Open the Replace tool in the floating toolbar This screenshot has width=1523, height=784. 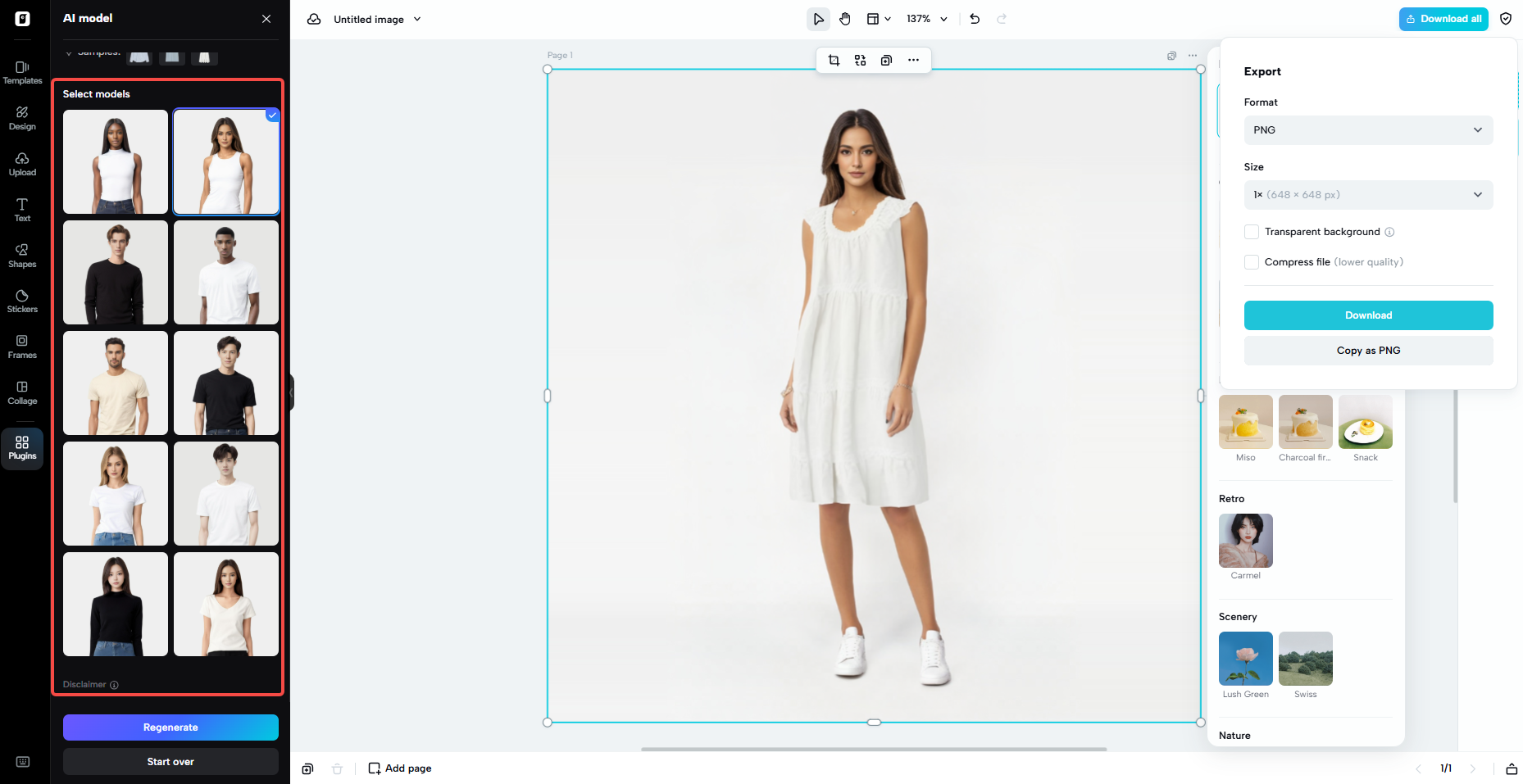(x=859, y=60)
